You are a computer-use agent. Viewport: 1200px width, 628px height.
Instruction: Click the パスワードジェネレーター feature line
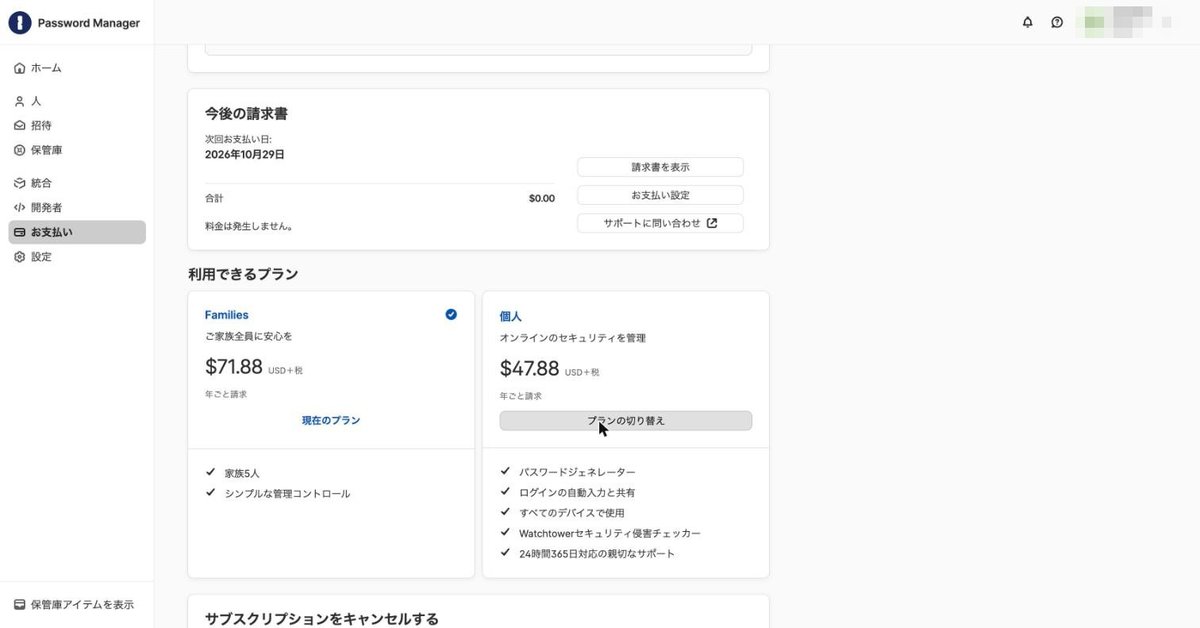tap(577, 473)
